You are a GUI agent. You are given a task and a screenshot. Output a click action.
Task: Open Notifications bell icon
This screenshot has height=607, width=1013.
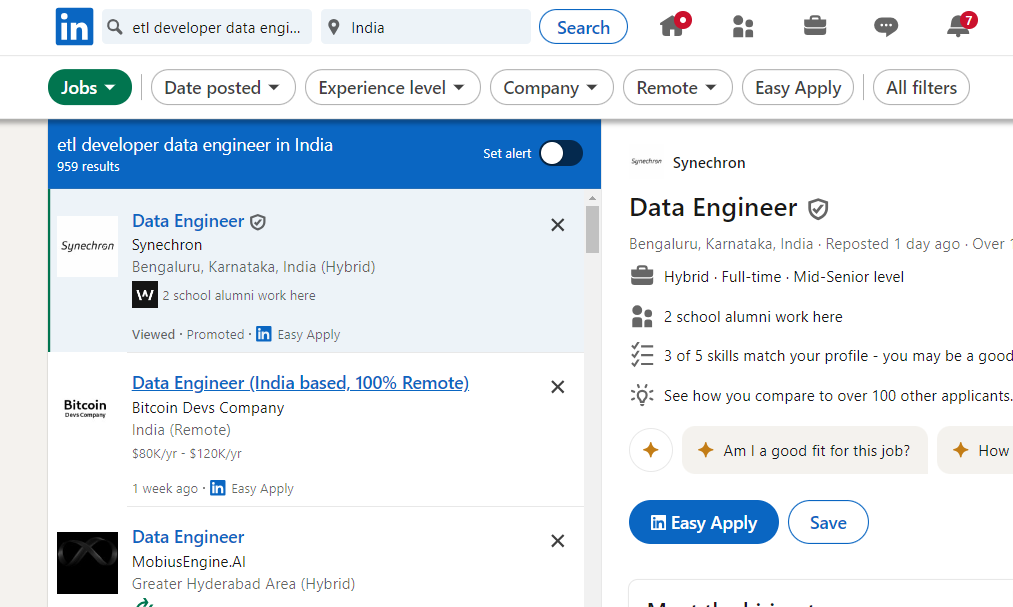tap(958, 27)
